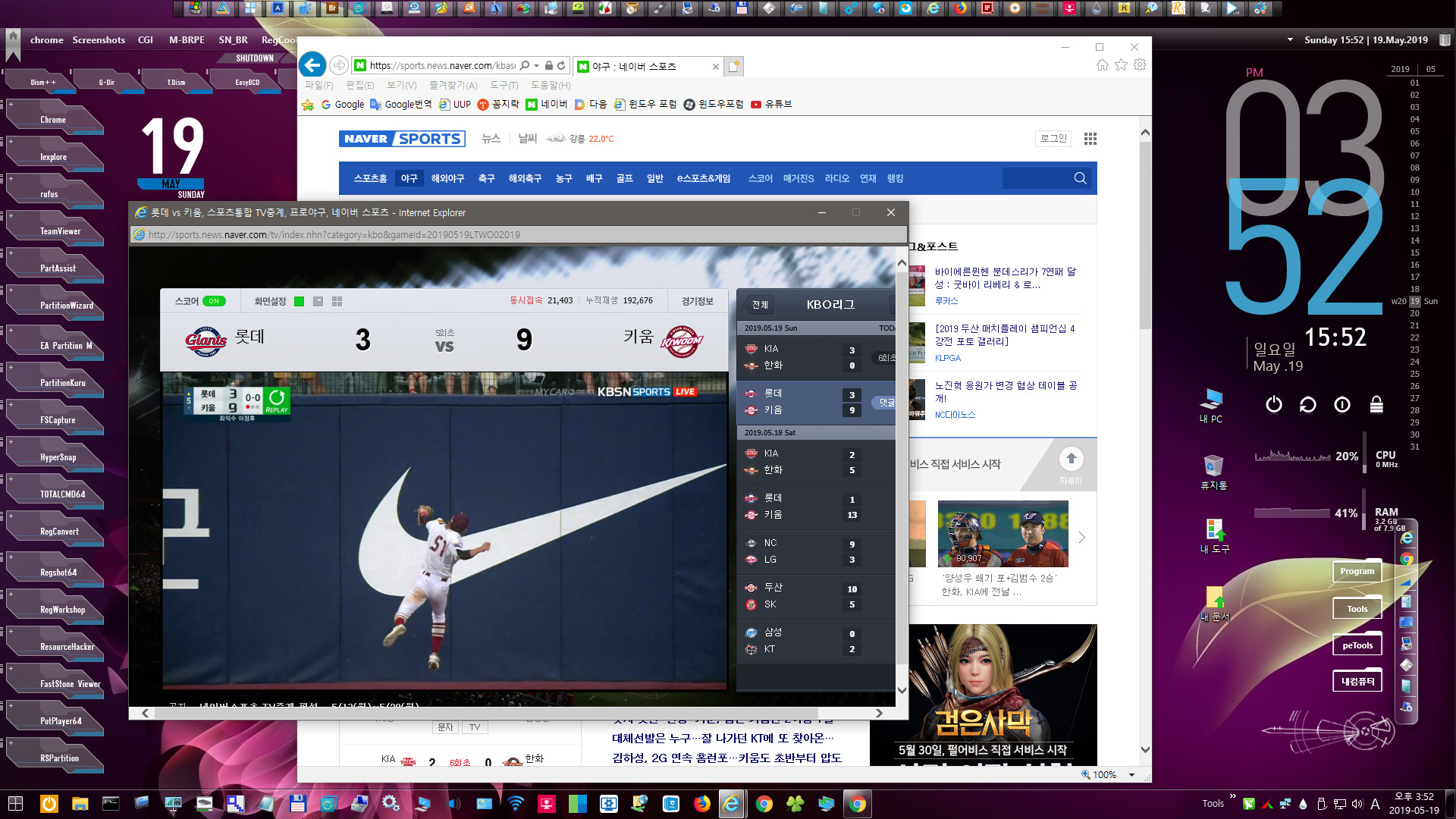Open Naver apps grid icon

point(1090,139)
